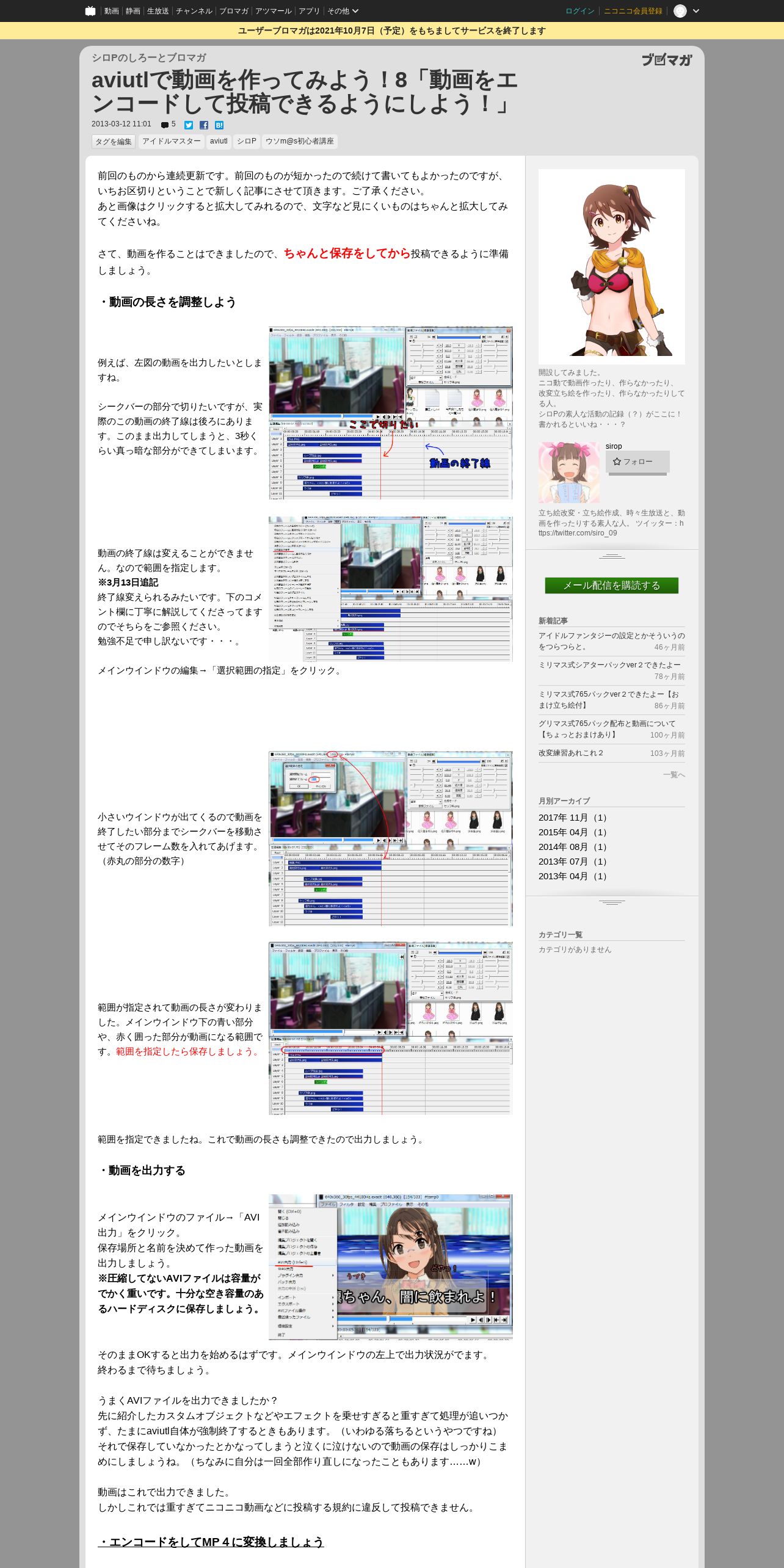Enlarge the AVI出力 file menu screenshot
This screenshot has width=784, height=1568.
(390, 1267)
